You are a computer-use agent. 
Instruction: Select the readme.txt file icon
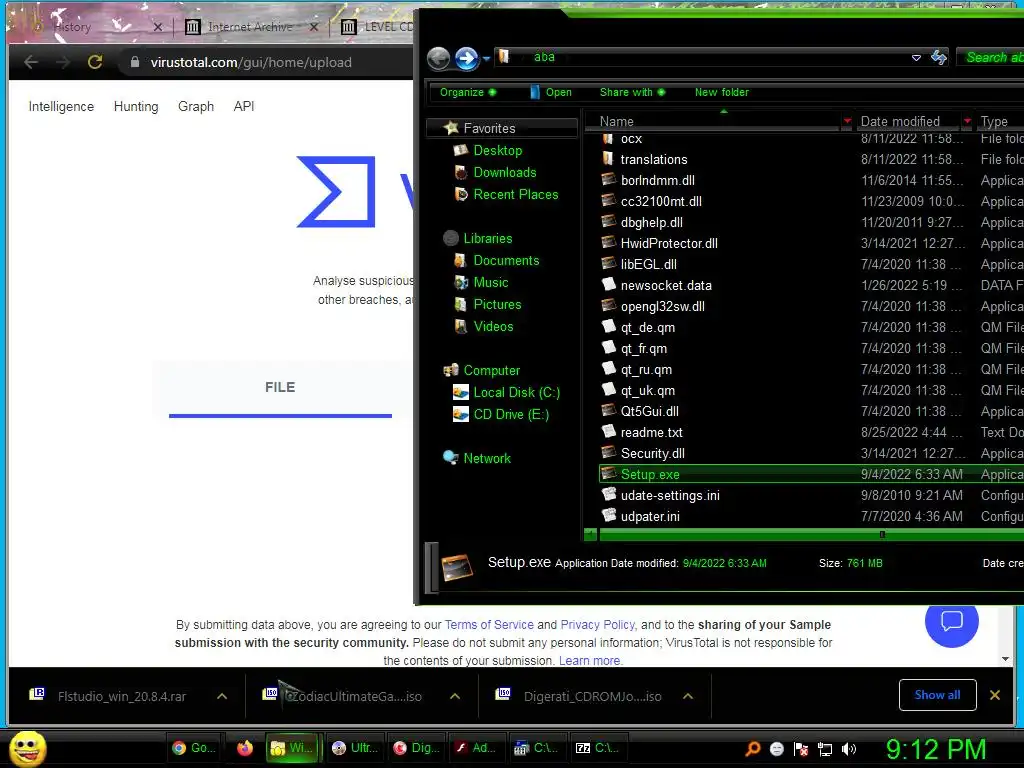(x=608, y=432)
